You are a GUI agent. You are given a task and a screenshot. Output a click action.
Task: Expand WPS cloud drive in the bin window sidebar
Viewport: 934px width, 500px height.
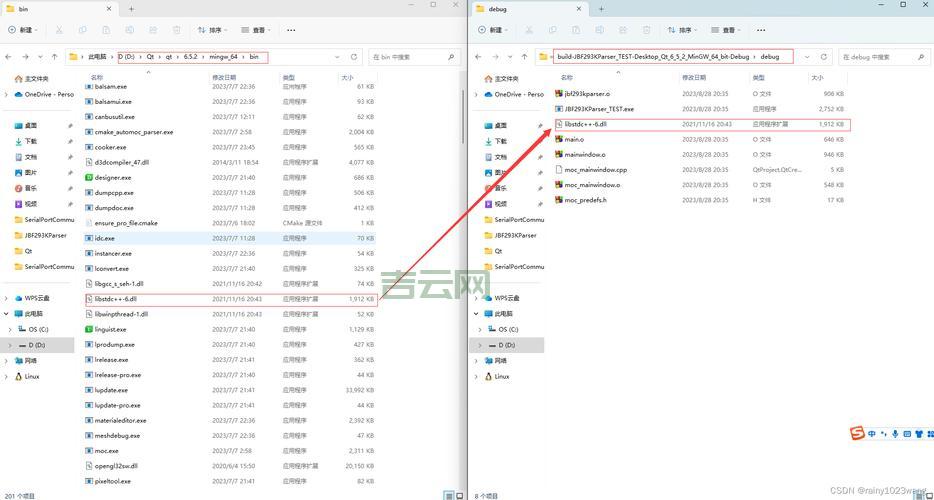tap(6, 298)
